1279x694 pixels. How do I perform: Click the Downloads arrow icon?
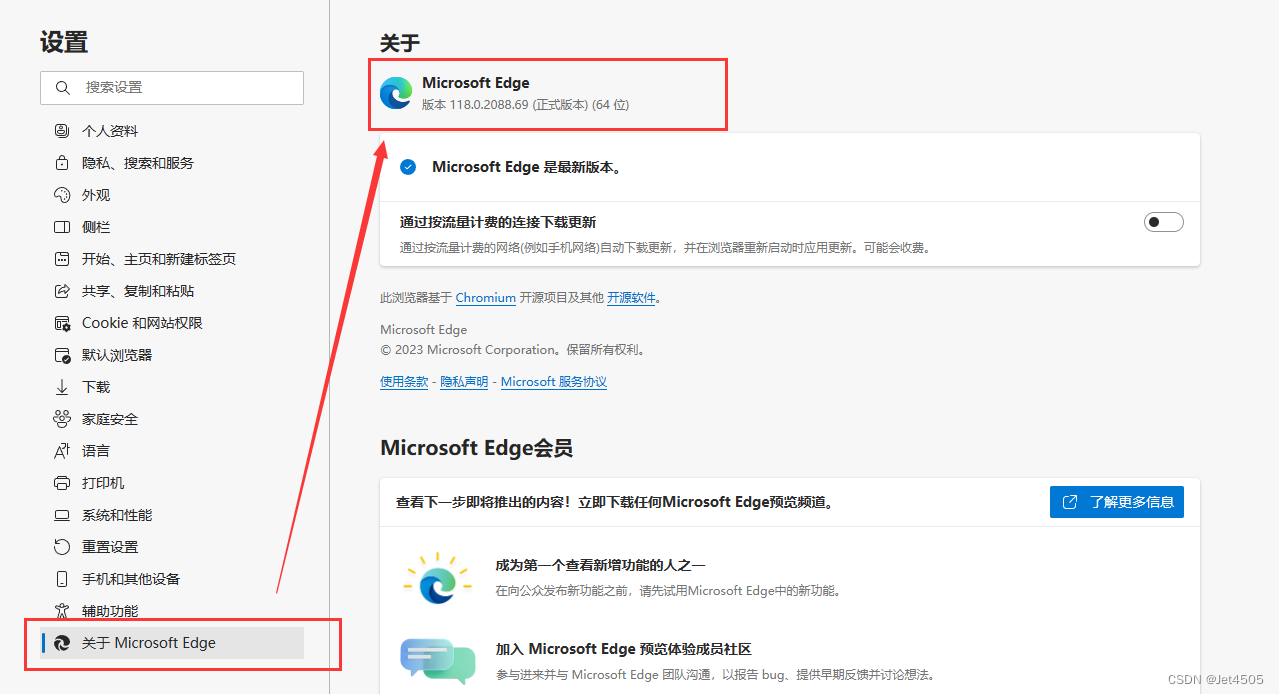[62, 387]
